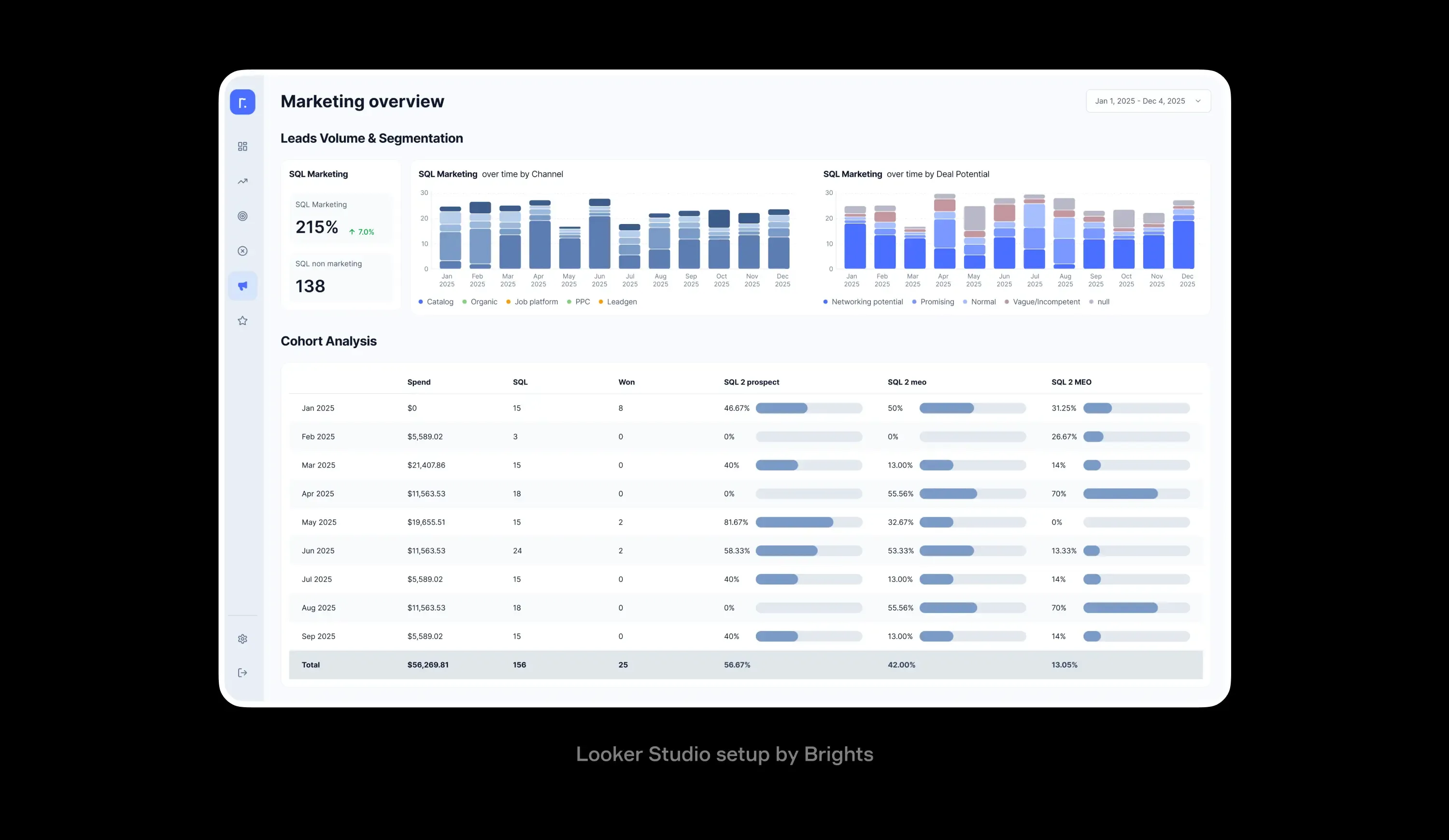Screen dimensions: 1449x840
Task: Sort by the SQL 2 prospect header
Action: tap(751, 382)
